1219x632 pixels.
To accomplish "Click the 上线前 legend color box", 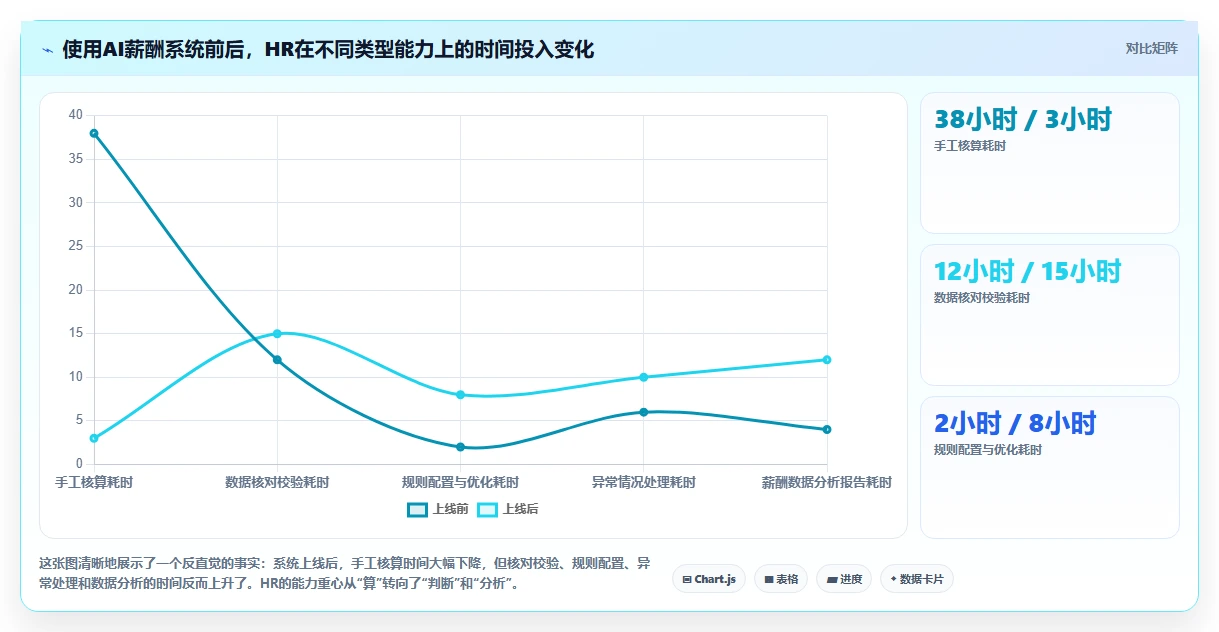I will coord(417,509).
